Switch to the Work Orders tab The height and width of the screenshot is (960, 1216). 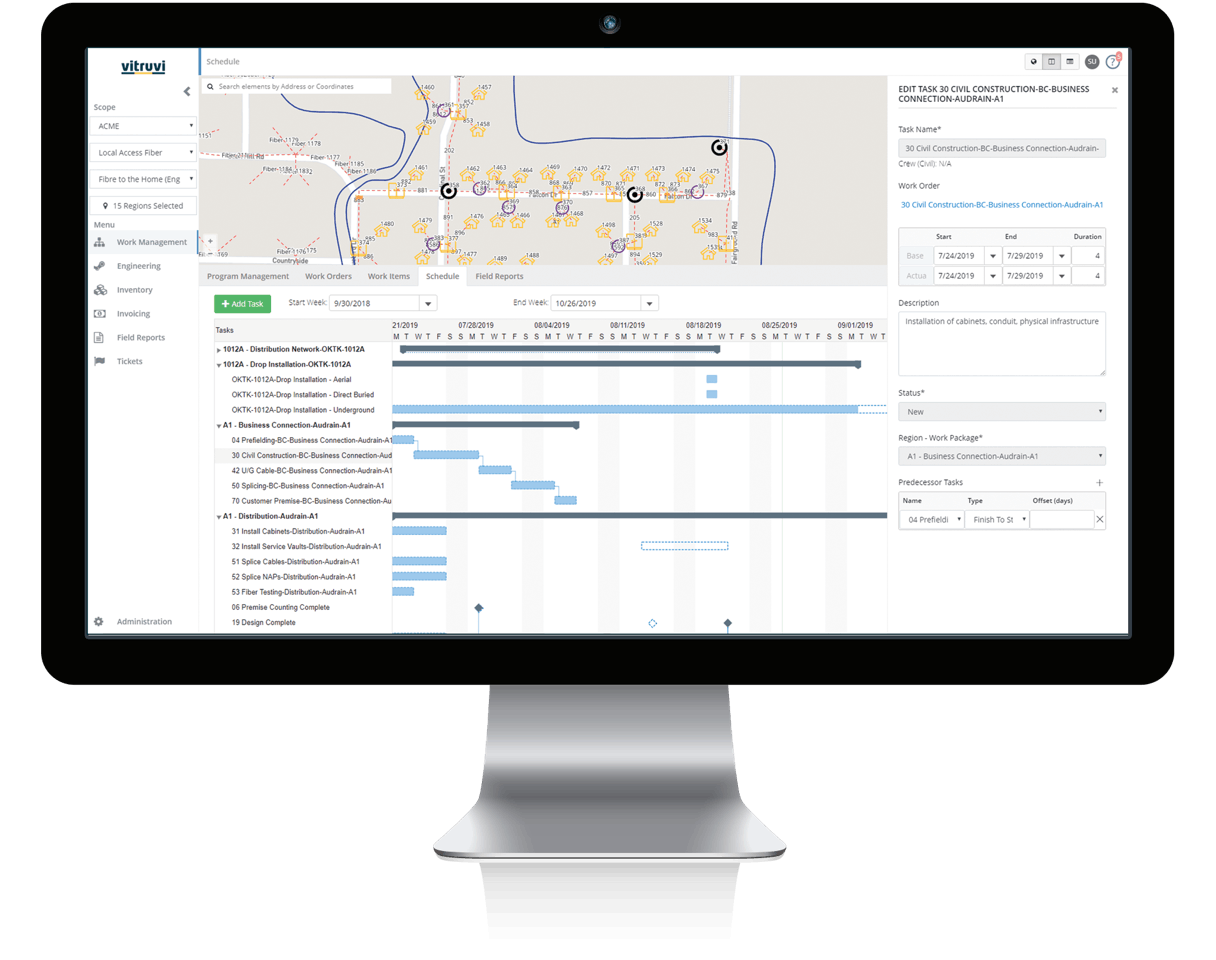click(328, 276)
